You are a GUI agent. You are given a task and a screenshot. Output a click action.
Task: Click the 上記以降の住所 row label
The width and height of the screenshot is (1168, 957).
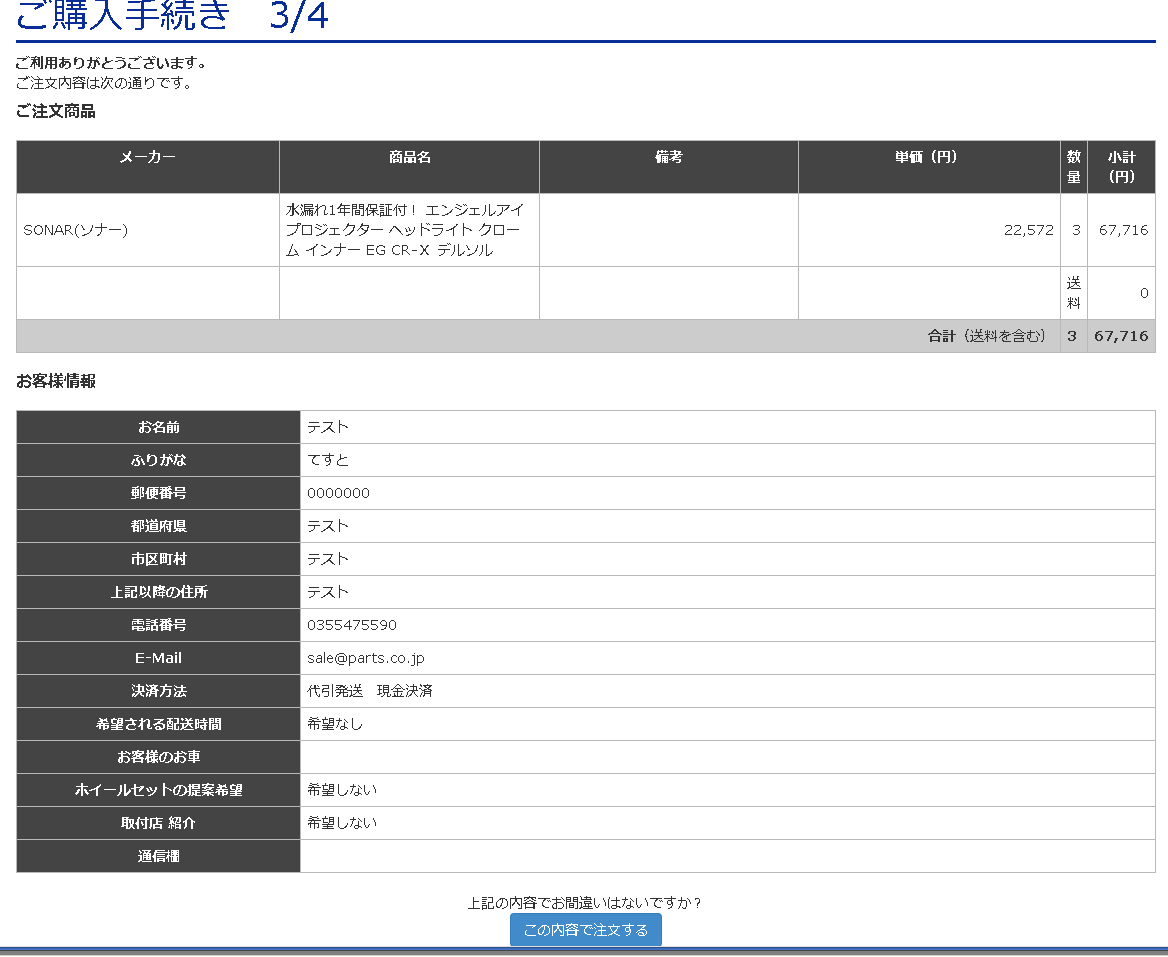[x=159, y=592]
